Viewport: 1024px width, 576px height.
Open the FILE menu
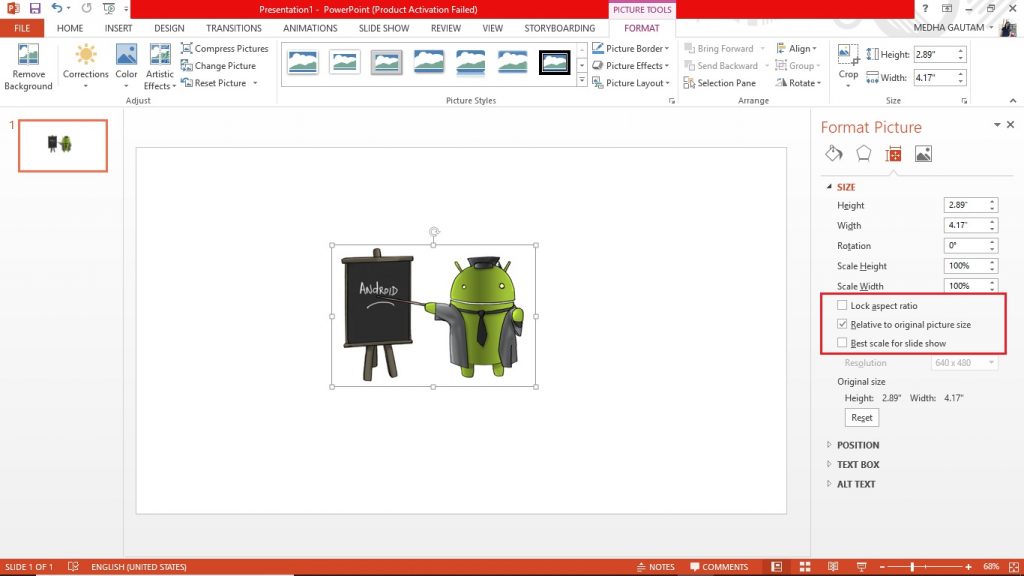pyautogui.click(x=21, y=28)
